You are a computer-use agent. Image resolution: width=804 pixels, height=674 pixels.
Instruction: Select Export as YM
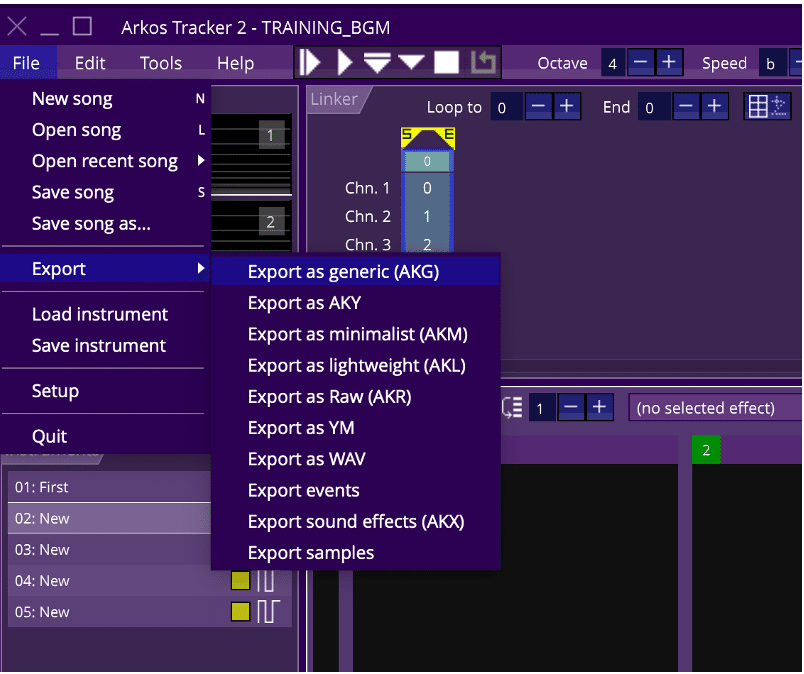[x=356, y=428]
